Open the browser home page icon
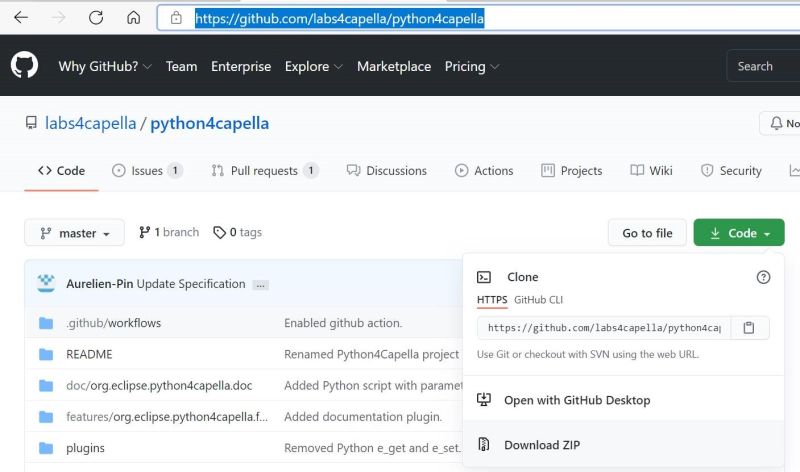 click(x=134, y=18)
